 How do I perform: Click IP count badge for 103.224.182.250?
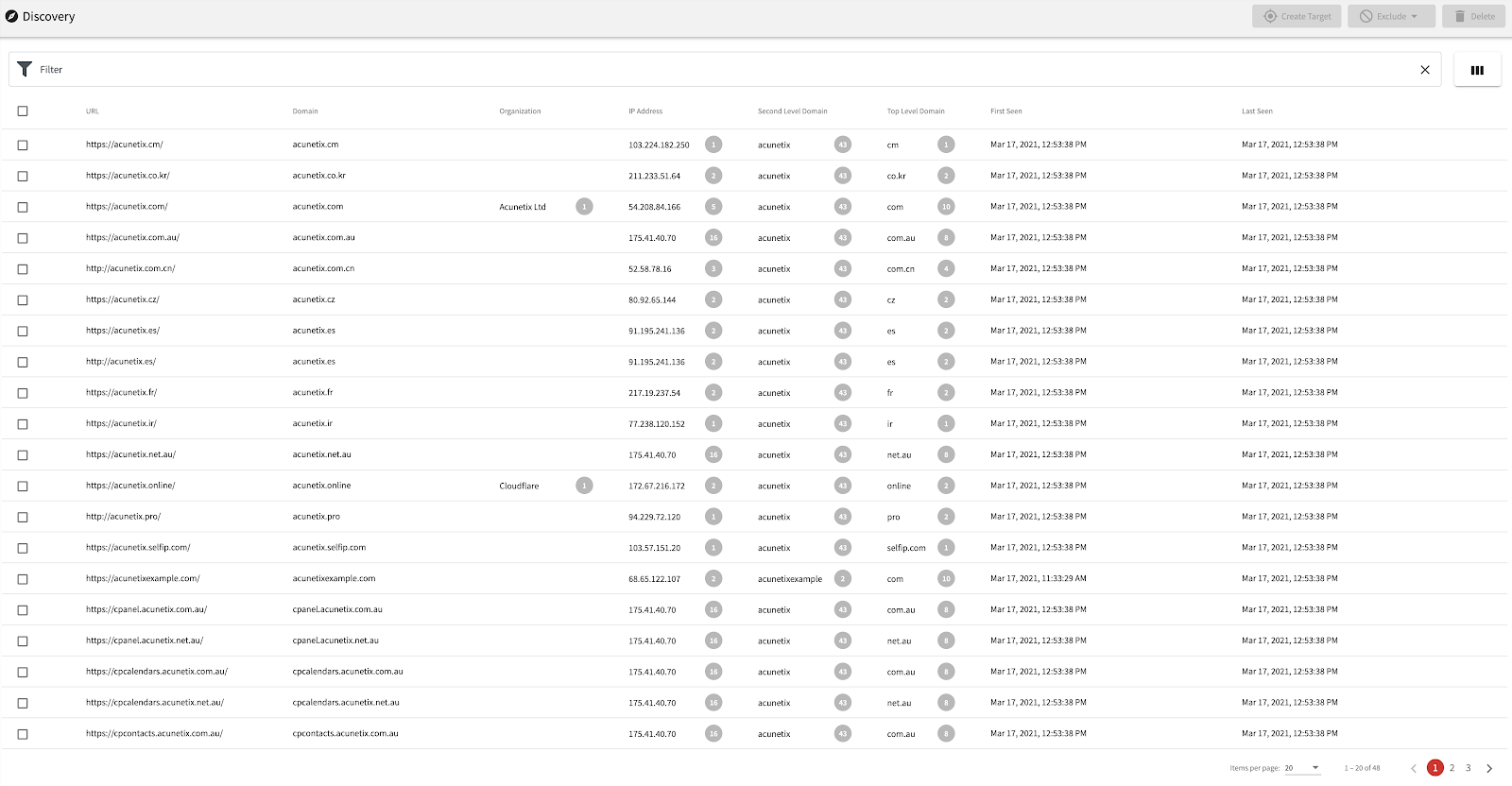(x=713, y=145)
